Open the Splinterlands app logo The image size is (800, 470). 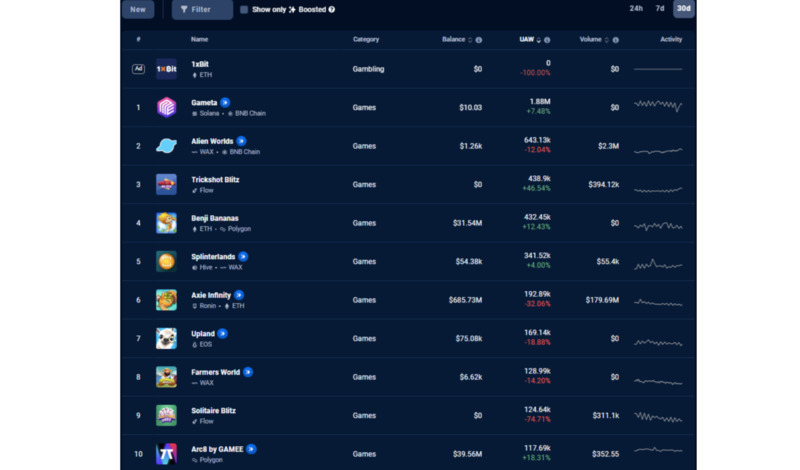click(166, 261)
